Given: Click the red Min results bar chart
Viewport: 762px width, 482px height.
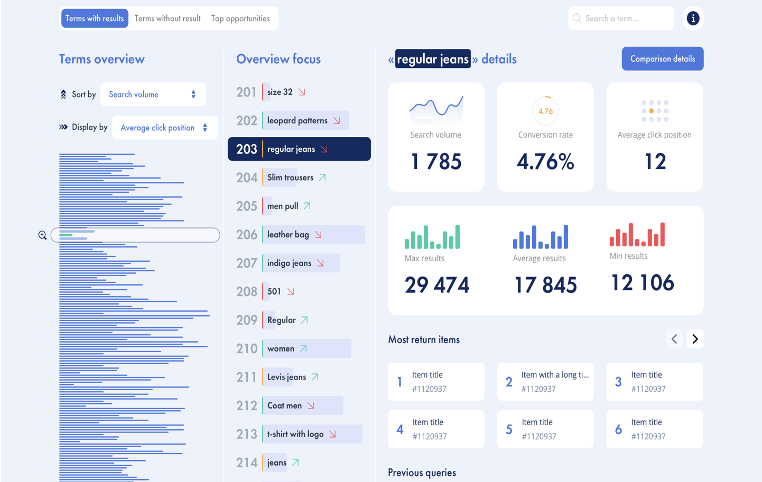Looking at the screenshot, I should click(x=637, y=234).
